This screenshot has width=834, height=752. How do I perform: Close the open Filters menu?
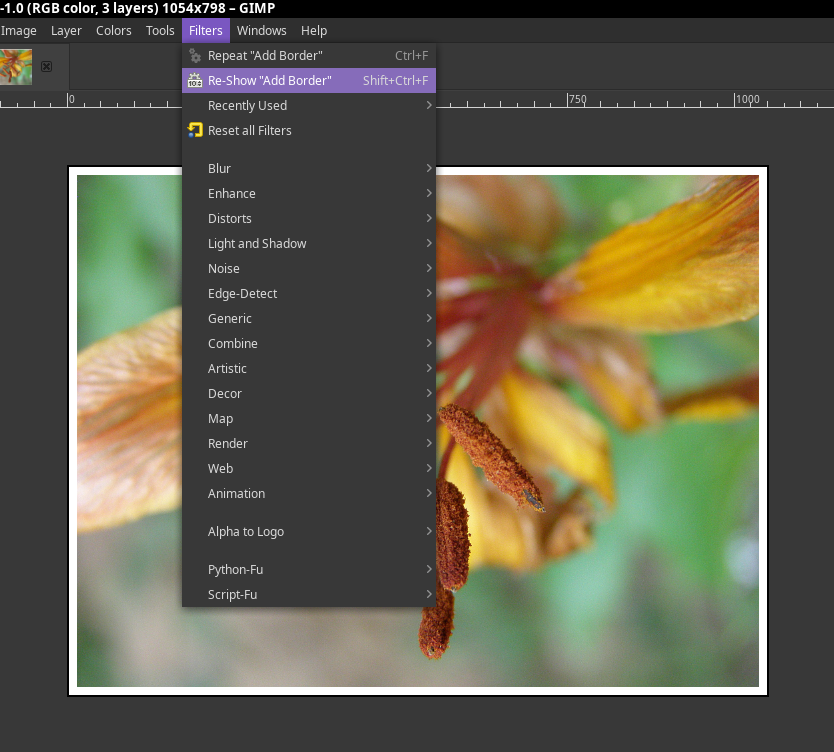click(x=206, y=30)
